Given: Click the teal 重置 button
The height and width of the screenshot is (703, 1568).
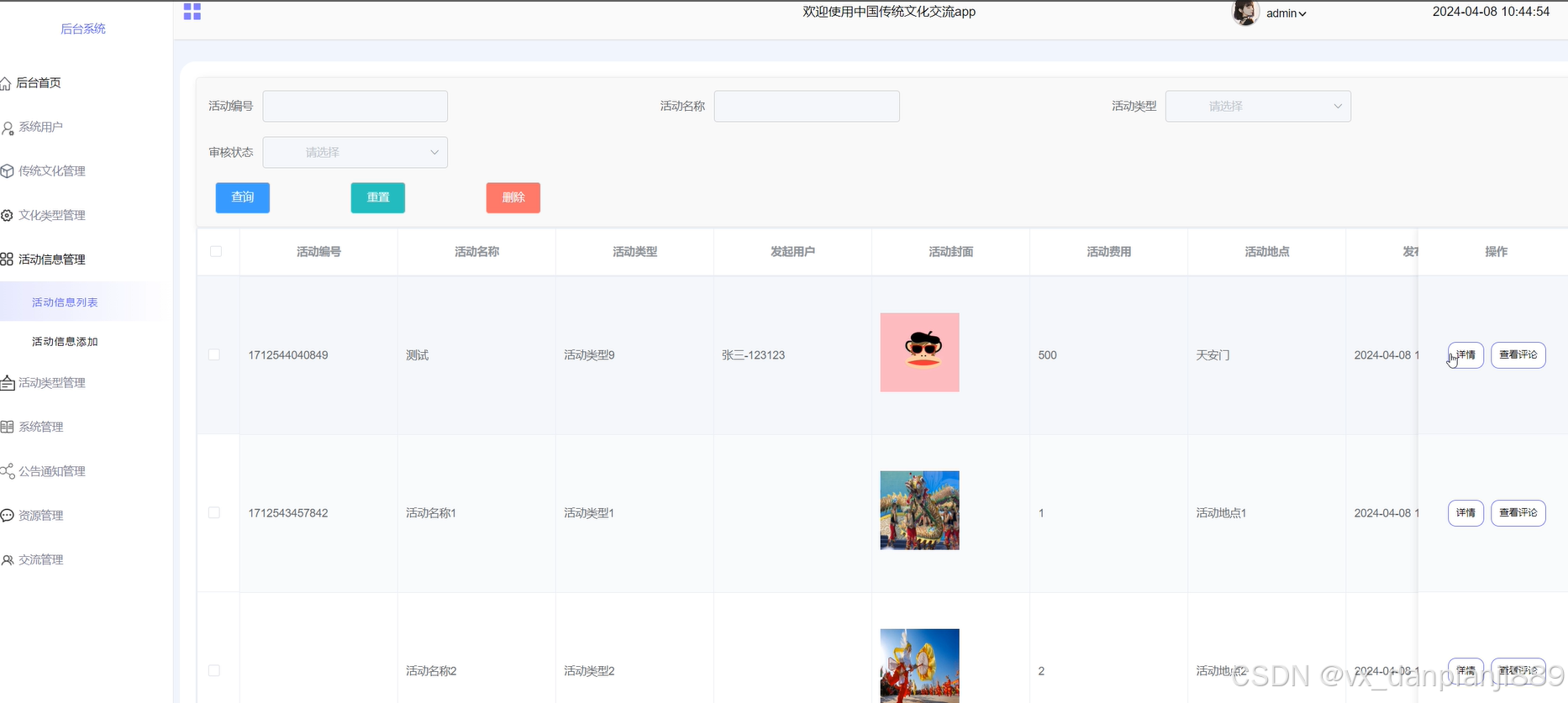Looking at the screenshot, I should [x=378, y=197].
